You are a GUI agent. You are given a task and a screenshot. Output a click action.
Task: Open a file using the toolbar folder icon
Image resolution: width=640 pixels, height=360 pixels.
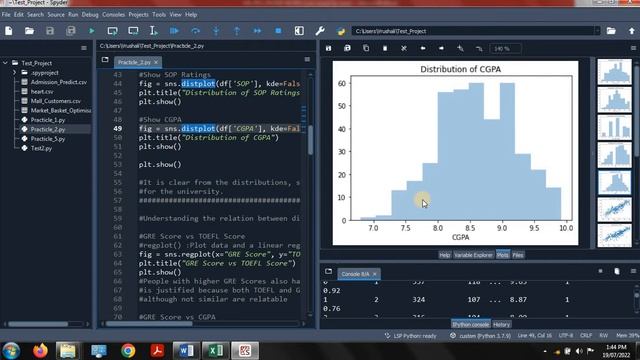(29, 31)
